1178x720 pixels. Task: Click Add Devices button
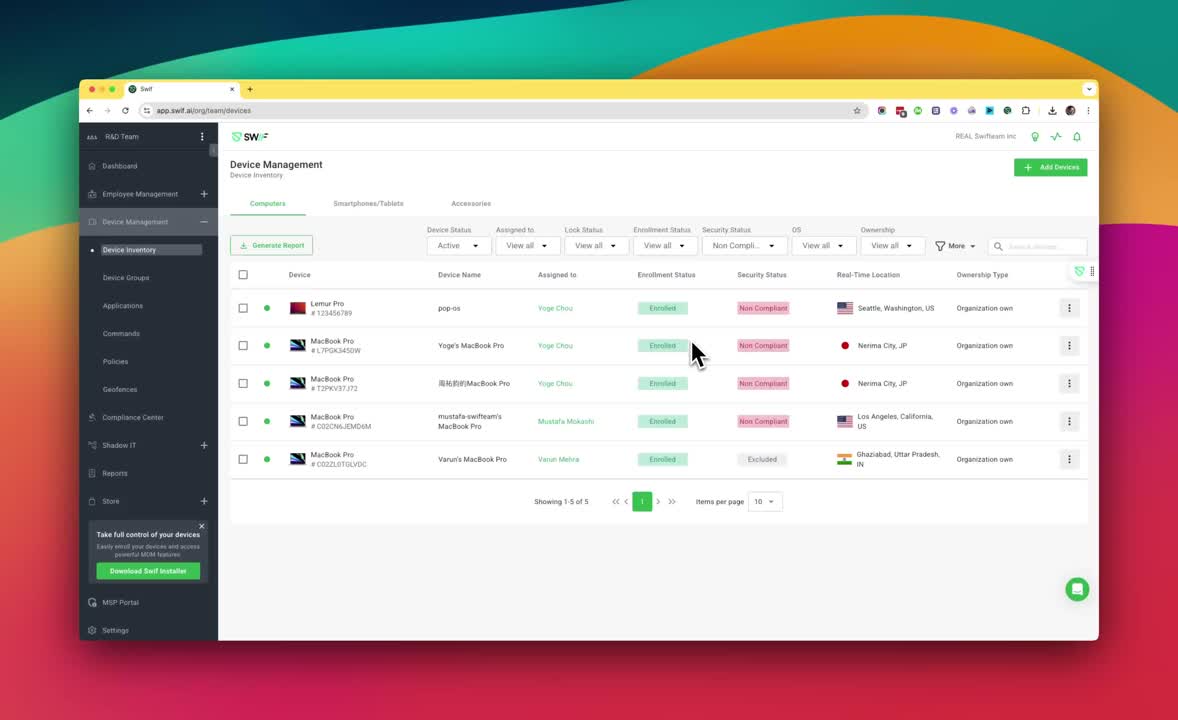1050,168
